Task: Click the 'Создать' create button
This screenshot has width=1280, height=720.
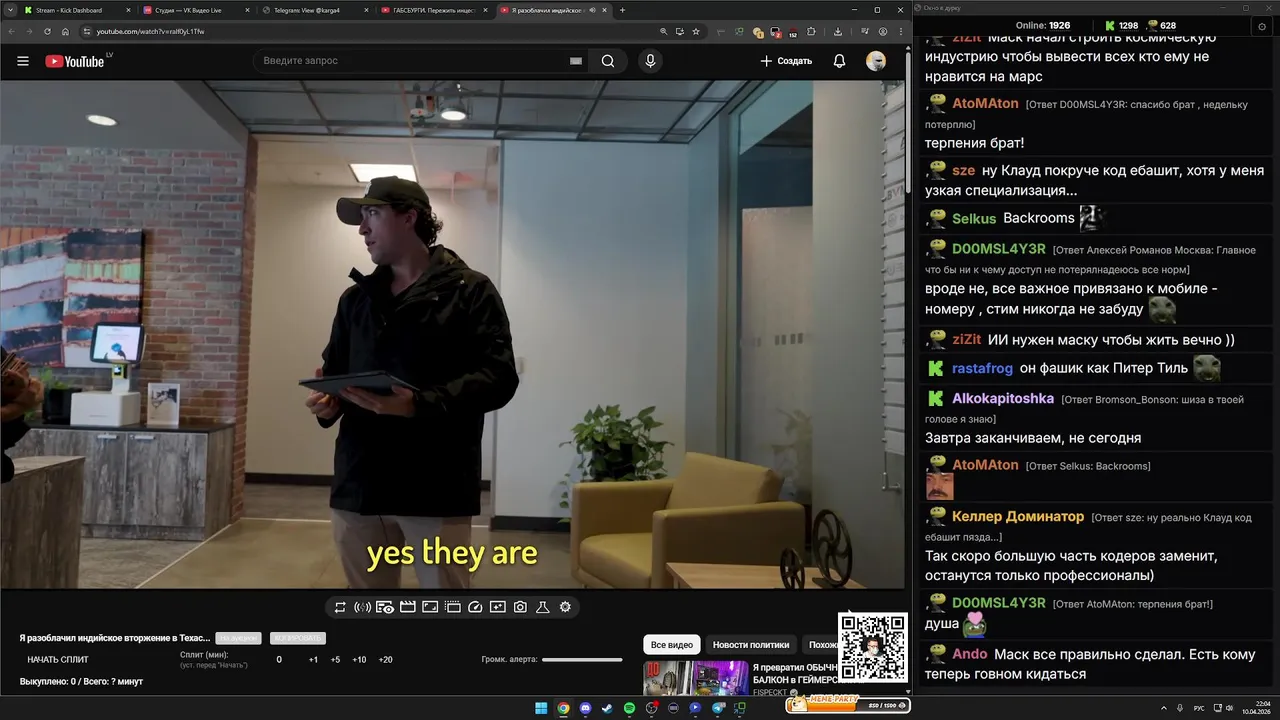Action: (786, 61)
